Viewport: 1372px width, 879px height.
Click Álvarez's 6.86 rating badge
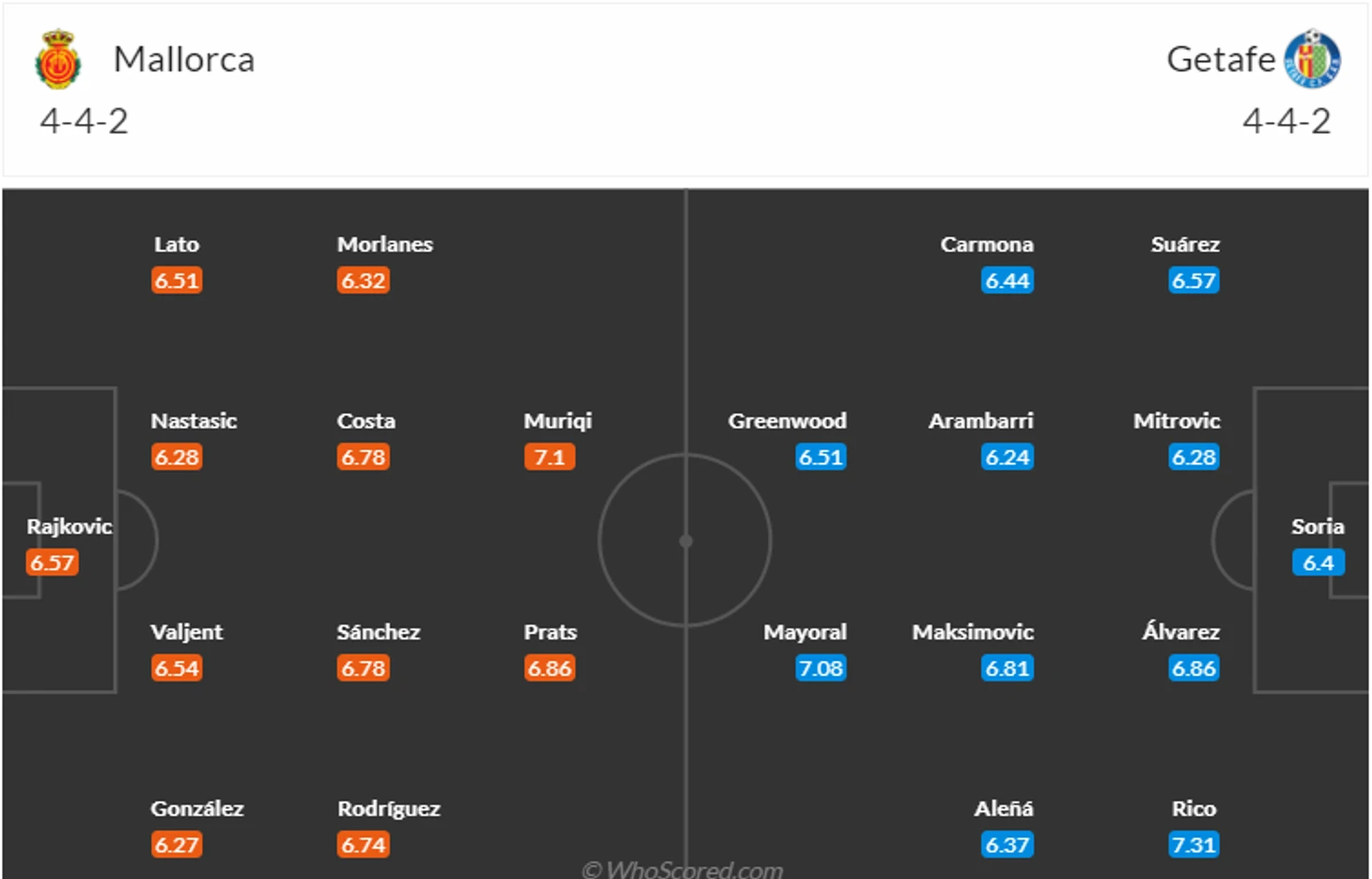coord(1193,668)
